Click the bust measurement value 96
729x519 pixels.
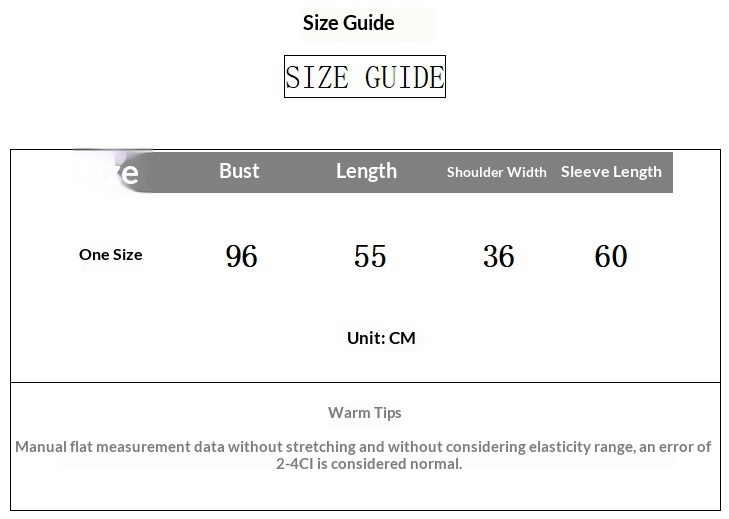click(x=241, y=257)
